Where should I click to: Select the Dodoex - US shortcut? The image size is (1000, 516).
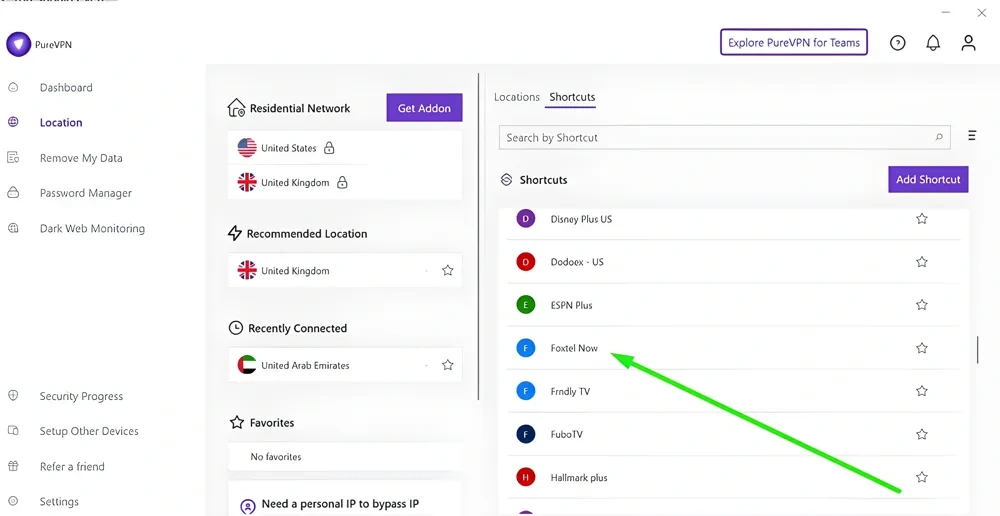point(733,262)
